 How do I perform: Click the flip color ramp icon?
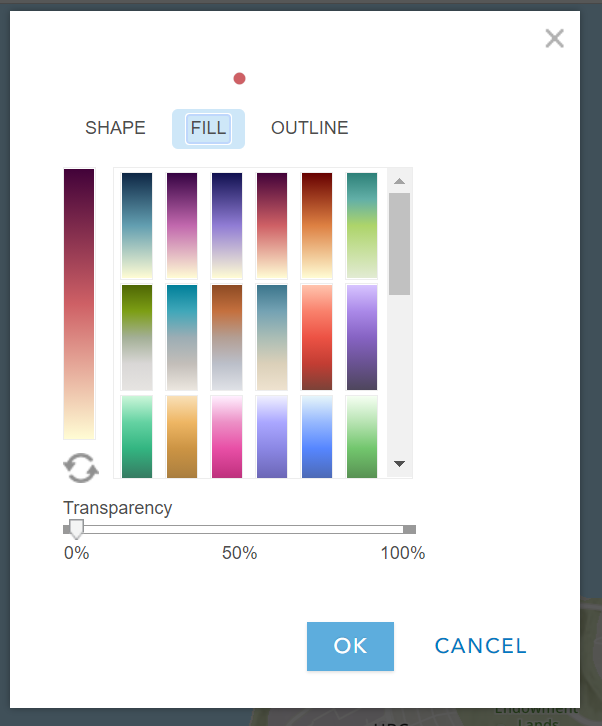(x=81, y=468)
